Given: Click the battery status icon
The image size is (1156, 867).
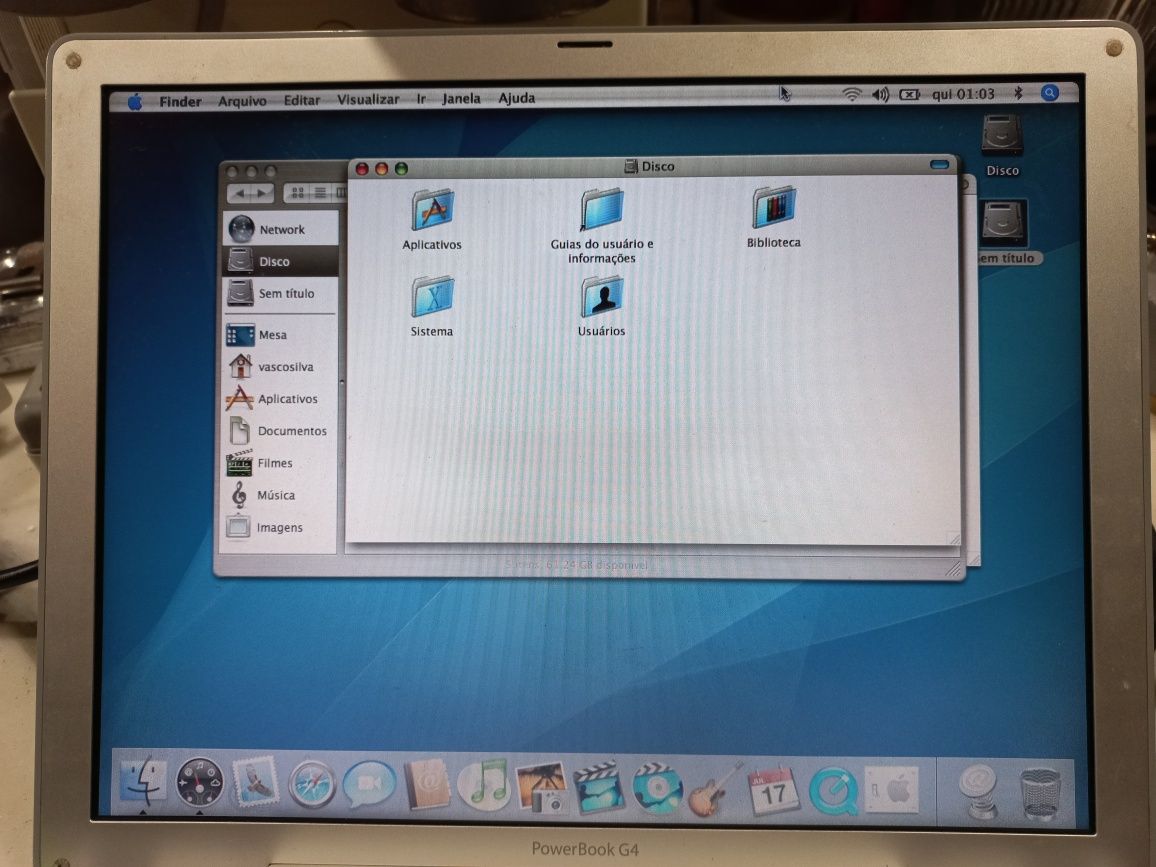Looking at the screenshot, I should [910, 94].
